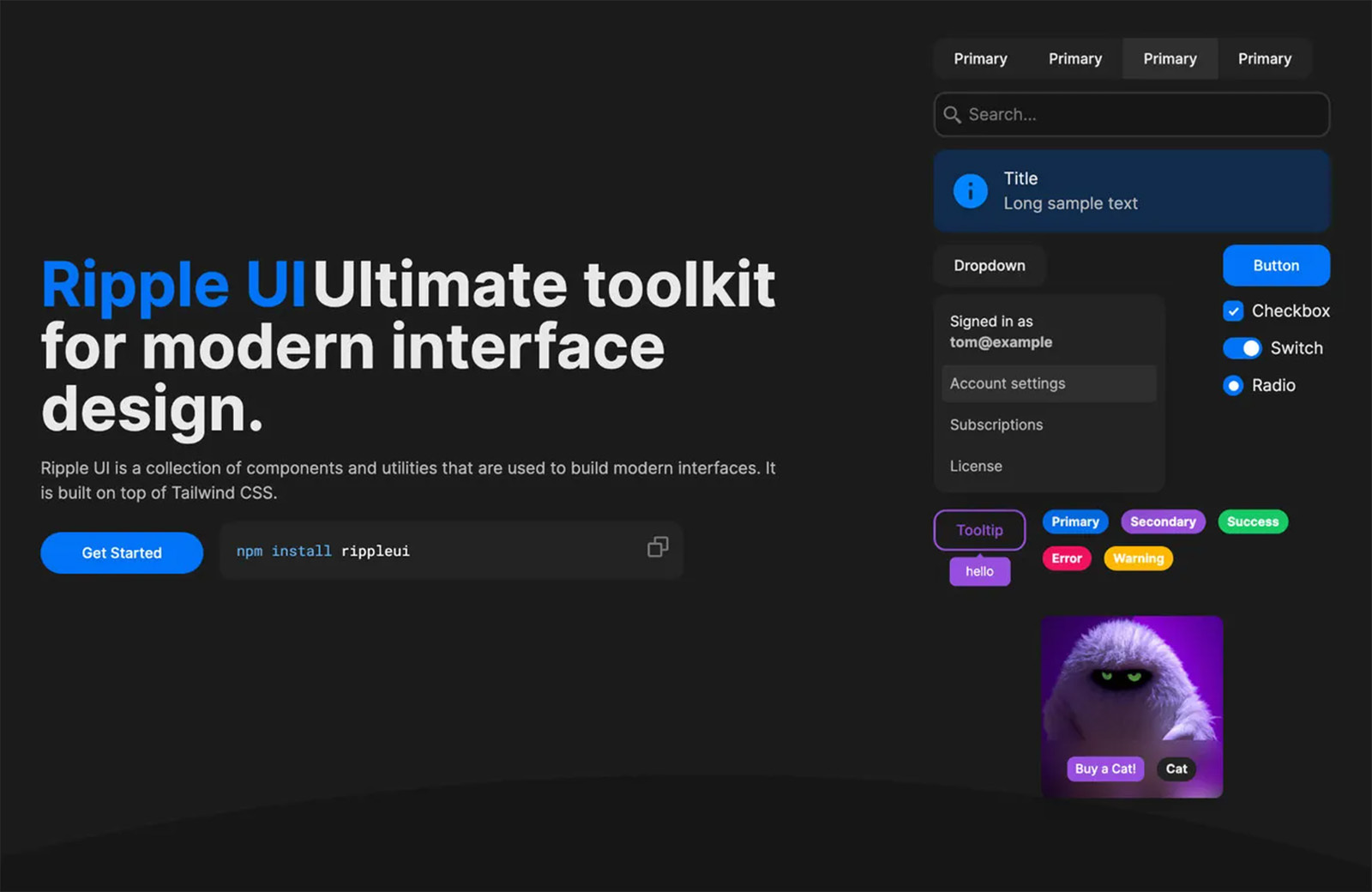
Task: Click the magnifier icon in the search field
Action: click(952, 115)
